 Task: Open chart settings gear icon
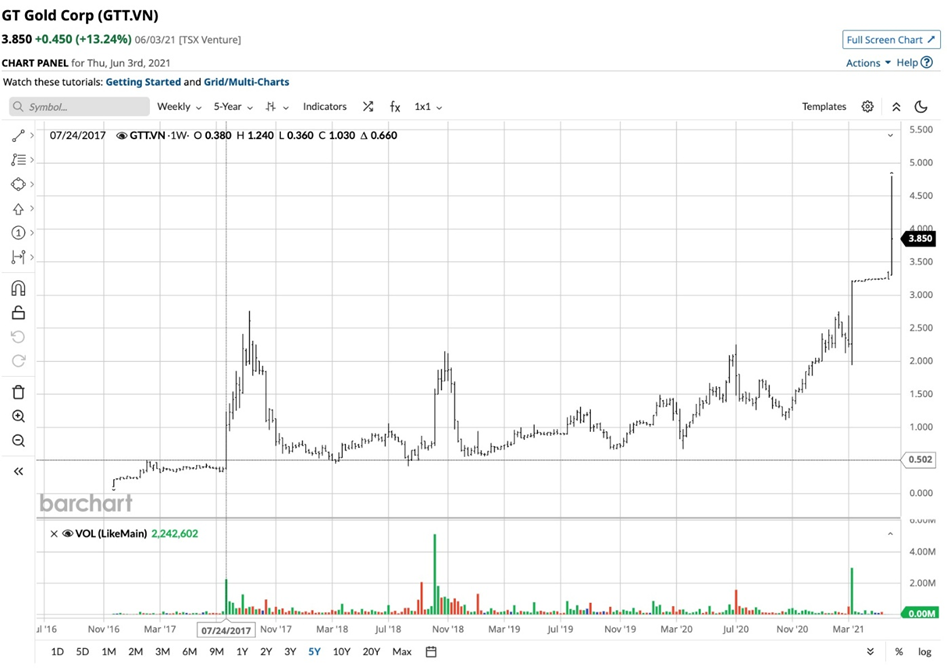pyautogui.click(x=868, y=107)
